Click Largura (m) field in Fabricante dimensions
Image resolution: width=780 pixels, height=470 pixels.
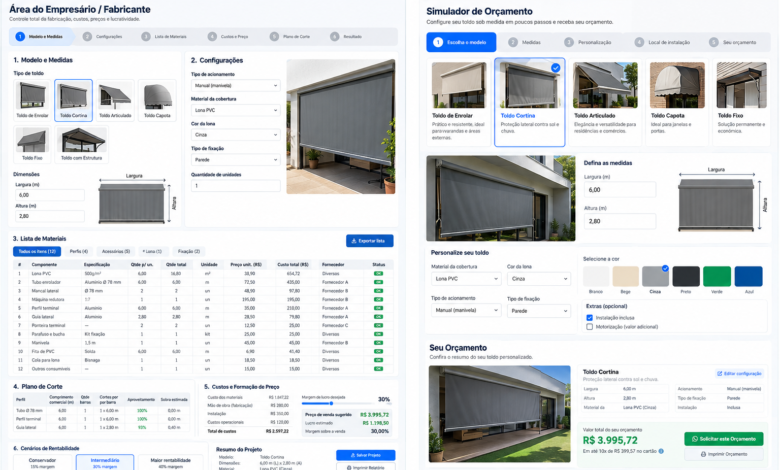[49, 195]
